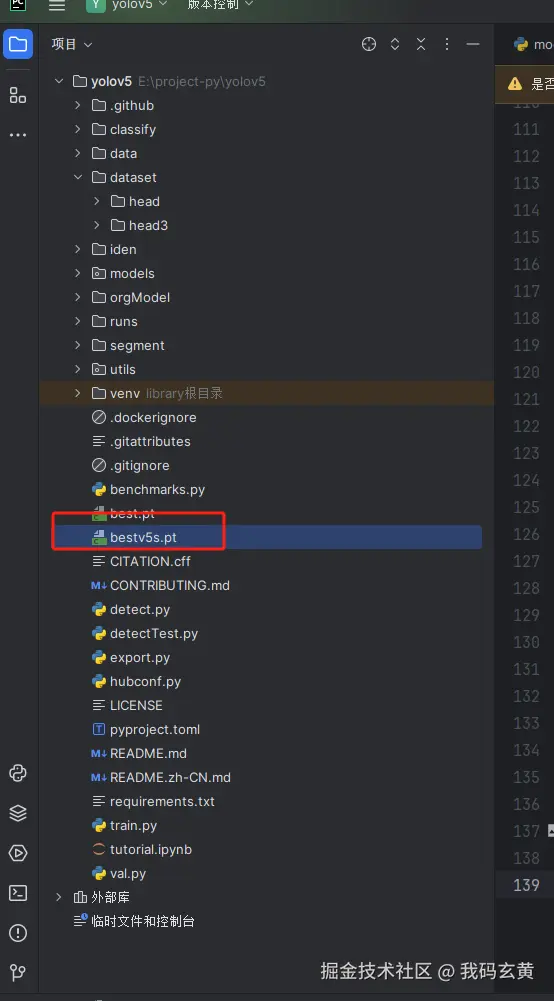Open the Terminal tool window icon

[18, 892]
